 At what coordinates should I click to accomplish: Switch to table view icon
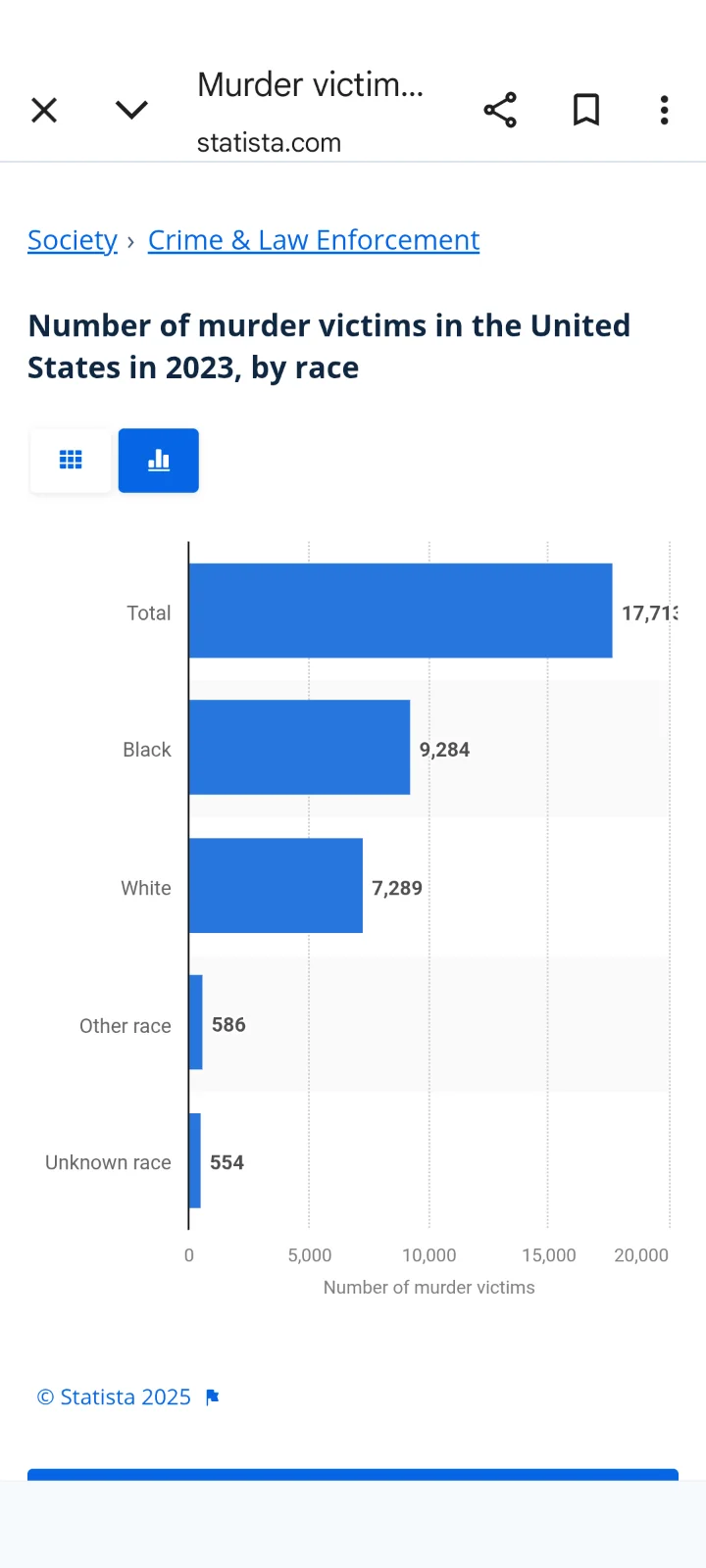71,461
